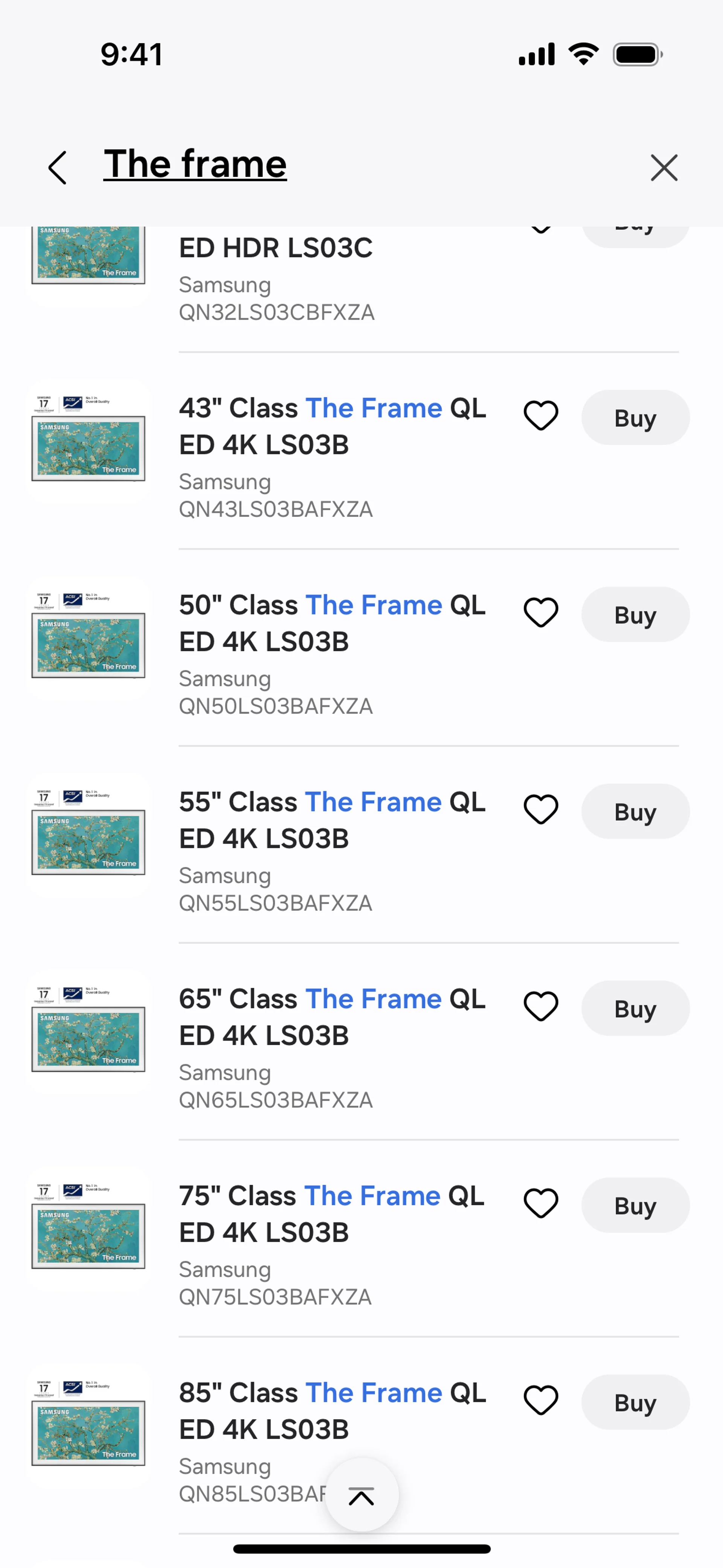Image resolution: width=723 pixels, height=1568 pixels.
Task: Favorite the 43" Class The Frame heart
Action: [540, 416]
